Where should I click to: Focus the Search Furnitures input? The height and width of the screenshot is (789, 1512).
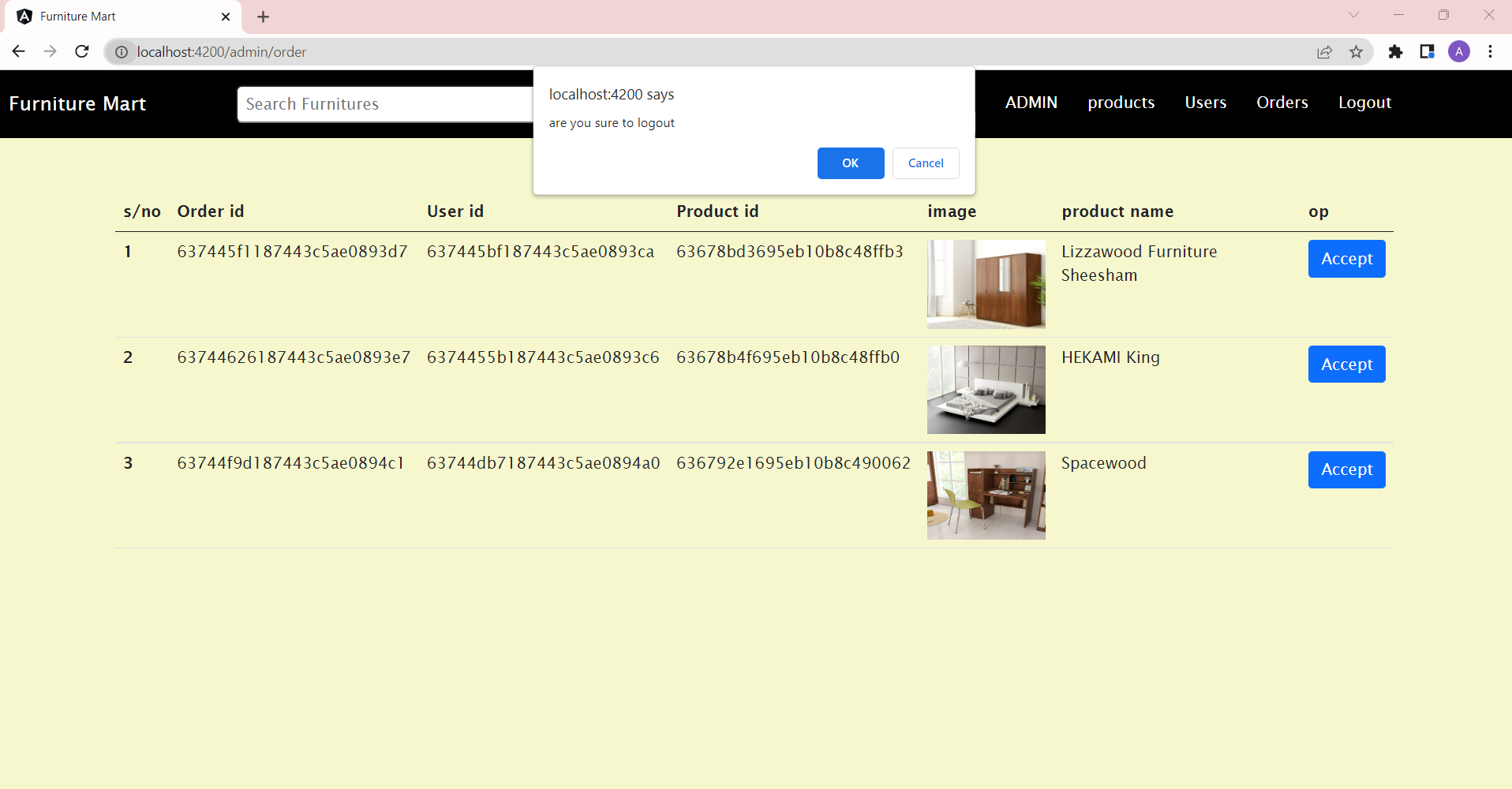pyautogui.click(x=385, y=104)
